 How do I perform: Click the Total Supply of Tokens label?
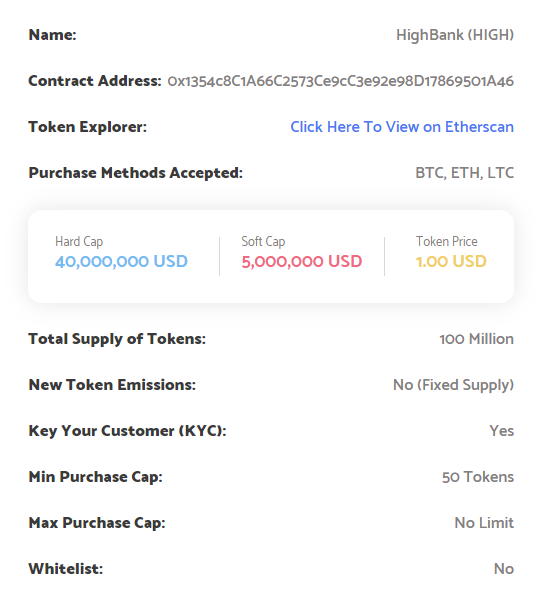(117, 339)
